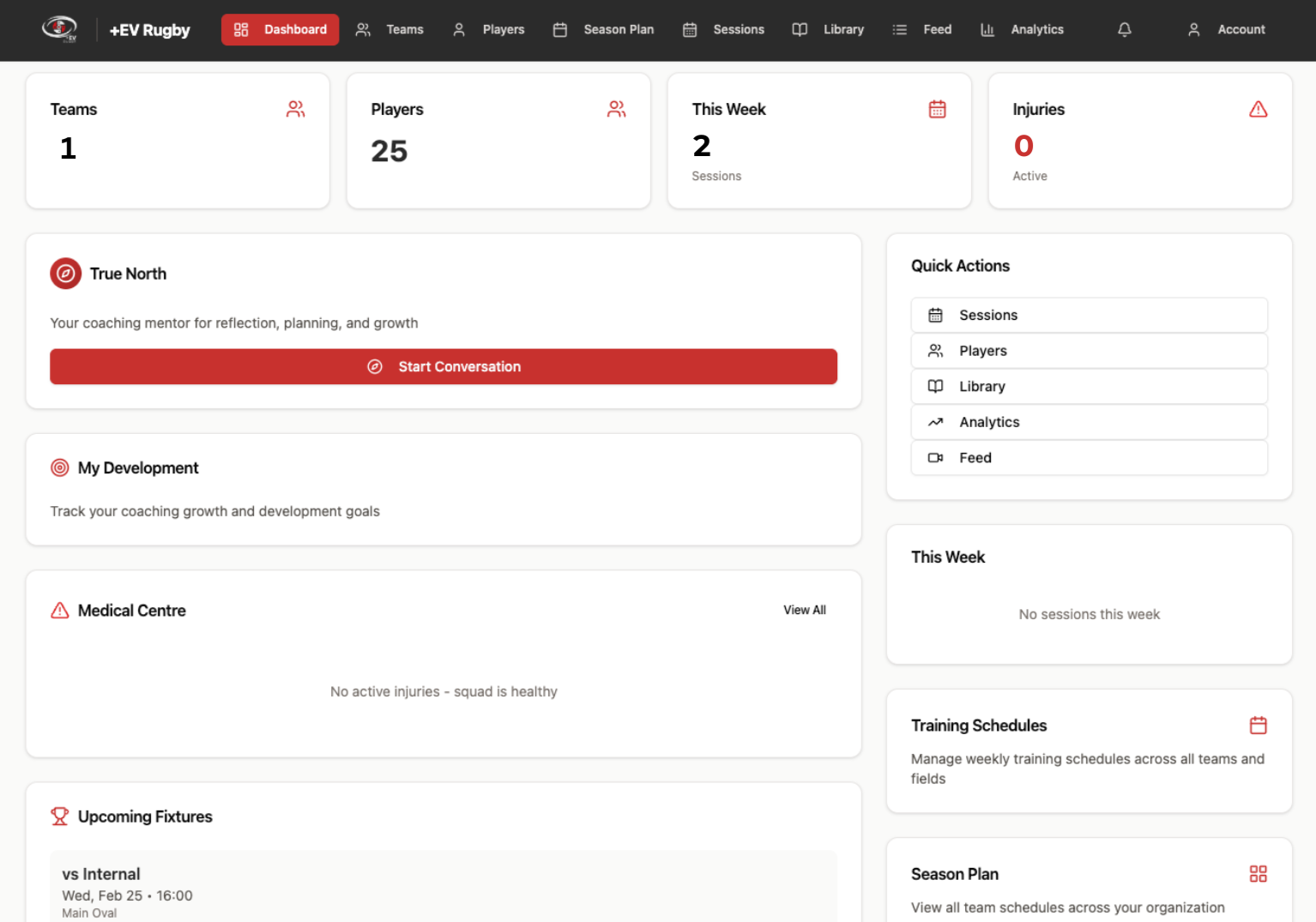Click the Season Plan grid icon
The image size is (1316, 922).
coord(1258,873)
